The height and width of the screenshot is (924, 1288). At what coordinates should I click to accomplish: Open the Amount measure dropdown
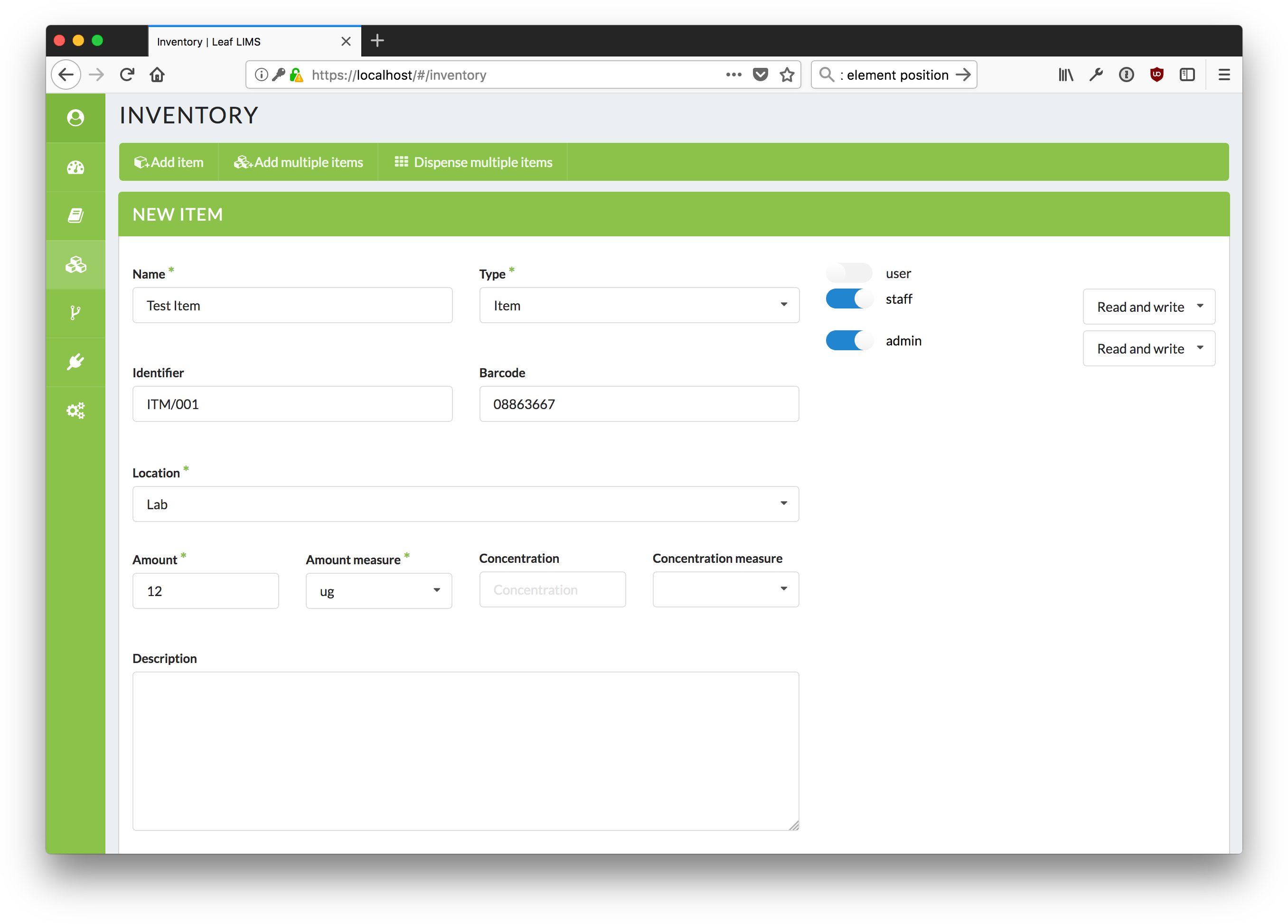378,591
